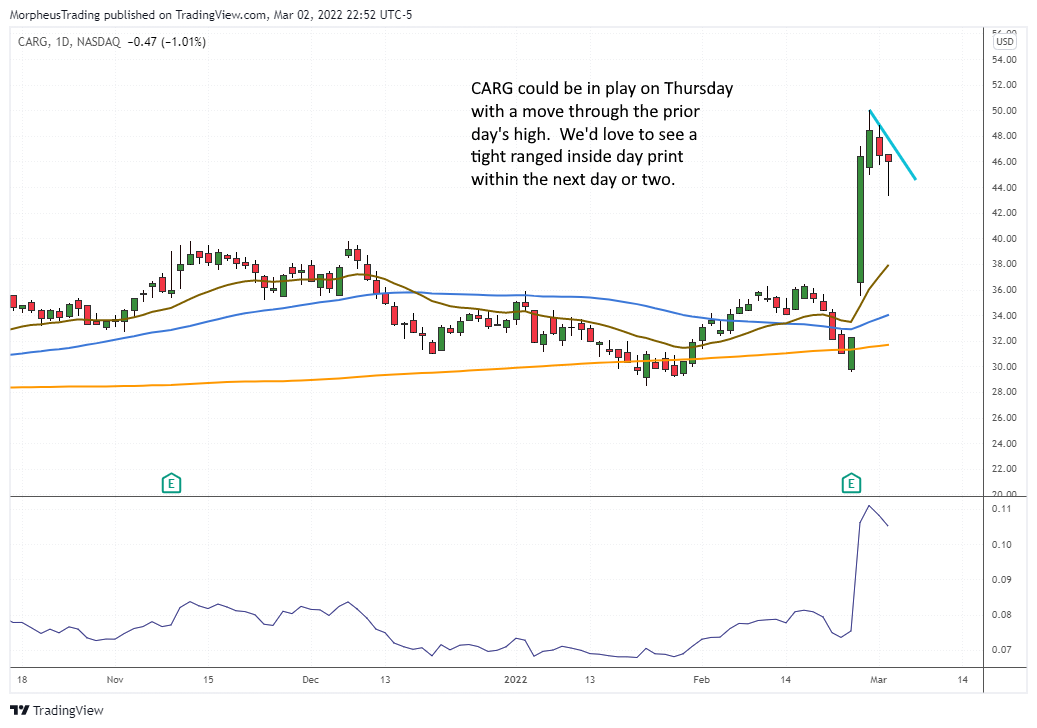
Task: Click the 0.09 indicator axis label
Action: coord(1001,579)
